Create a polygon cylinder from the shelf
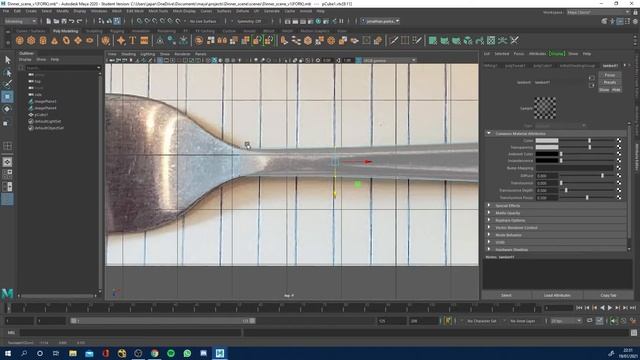 coord(43,40)
